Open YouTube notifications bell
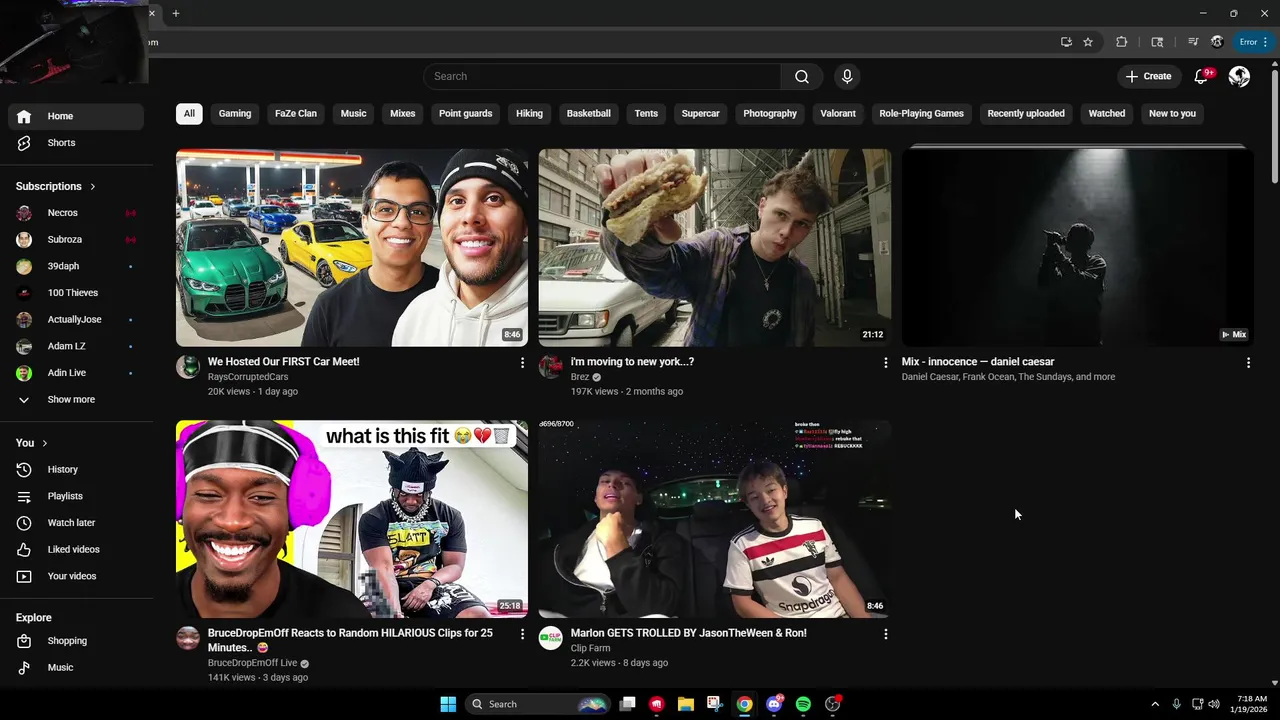The image size is (1280, 720). tap(1202, 77)
